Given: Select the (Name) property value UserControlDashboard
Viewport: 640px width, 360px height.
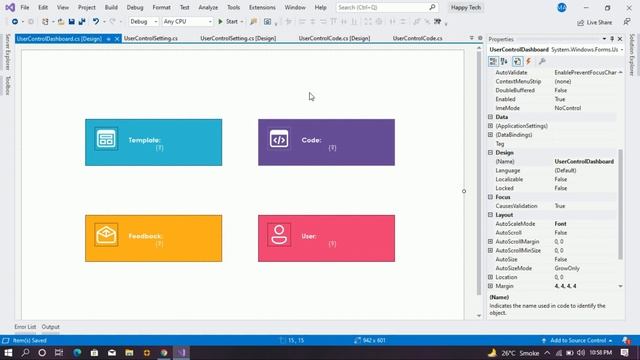Looking at the screenshot, I should (584, 162).
